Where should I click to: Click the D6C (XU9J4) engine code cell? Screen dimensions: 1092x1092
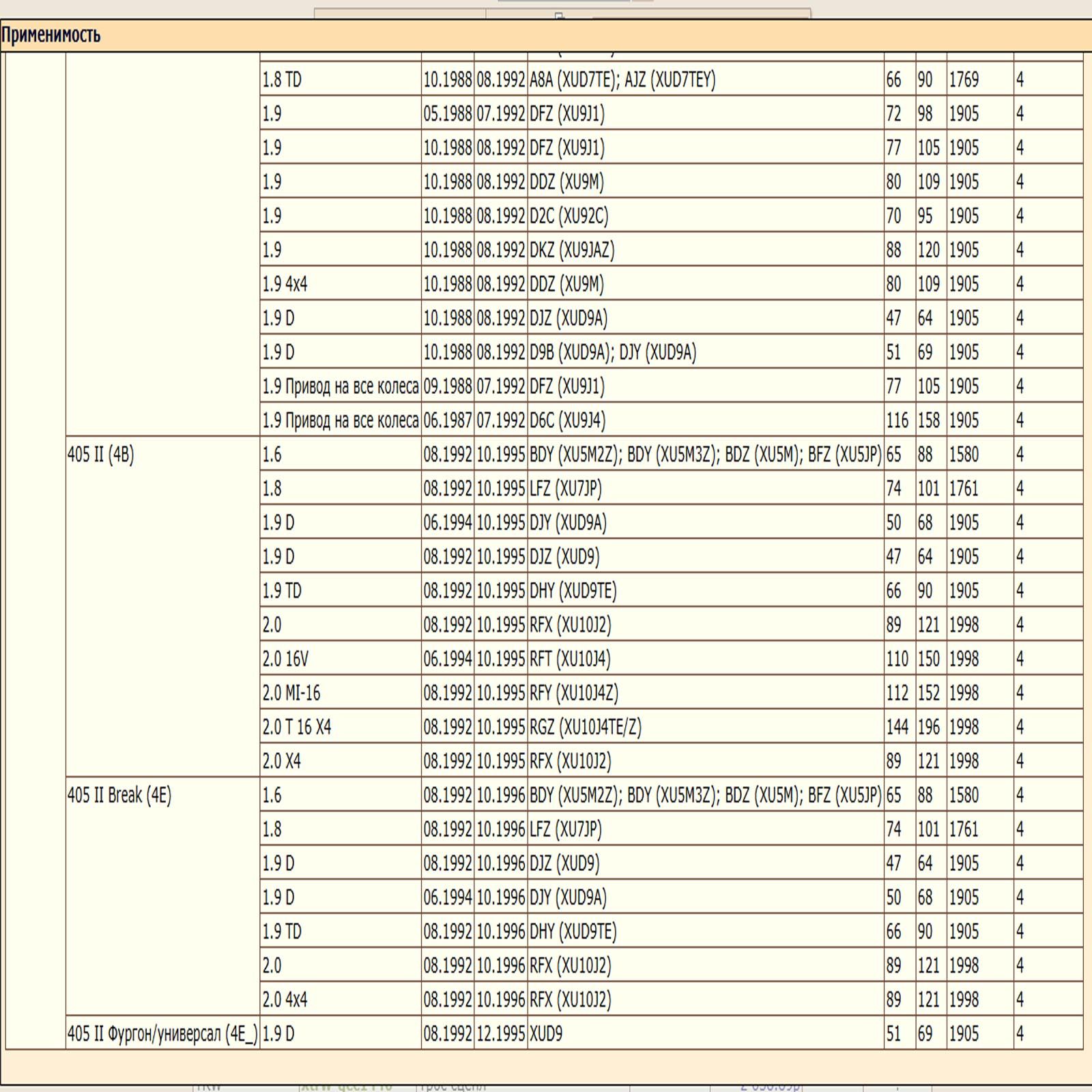click(x=567, y=420)
